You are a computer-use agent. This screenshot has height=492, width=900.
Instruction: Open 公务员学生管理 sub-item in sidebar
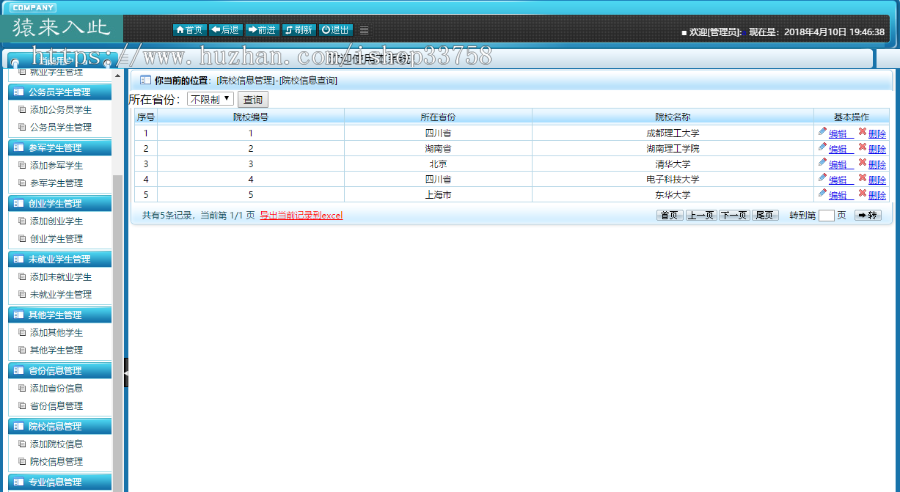point(61,127)
